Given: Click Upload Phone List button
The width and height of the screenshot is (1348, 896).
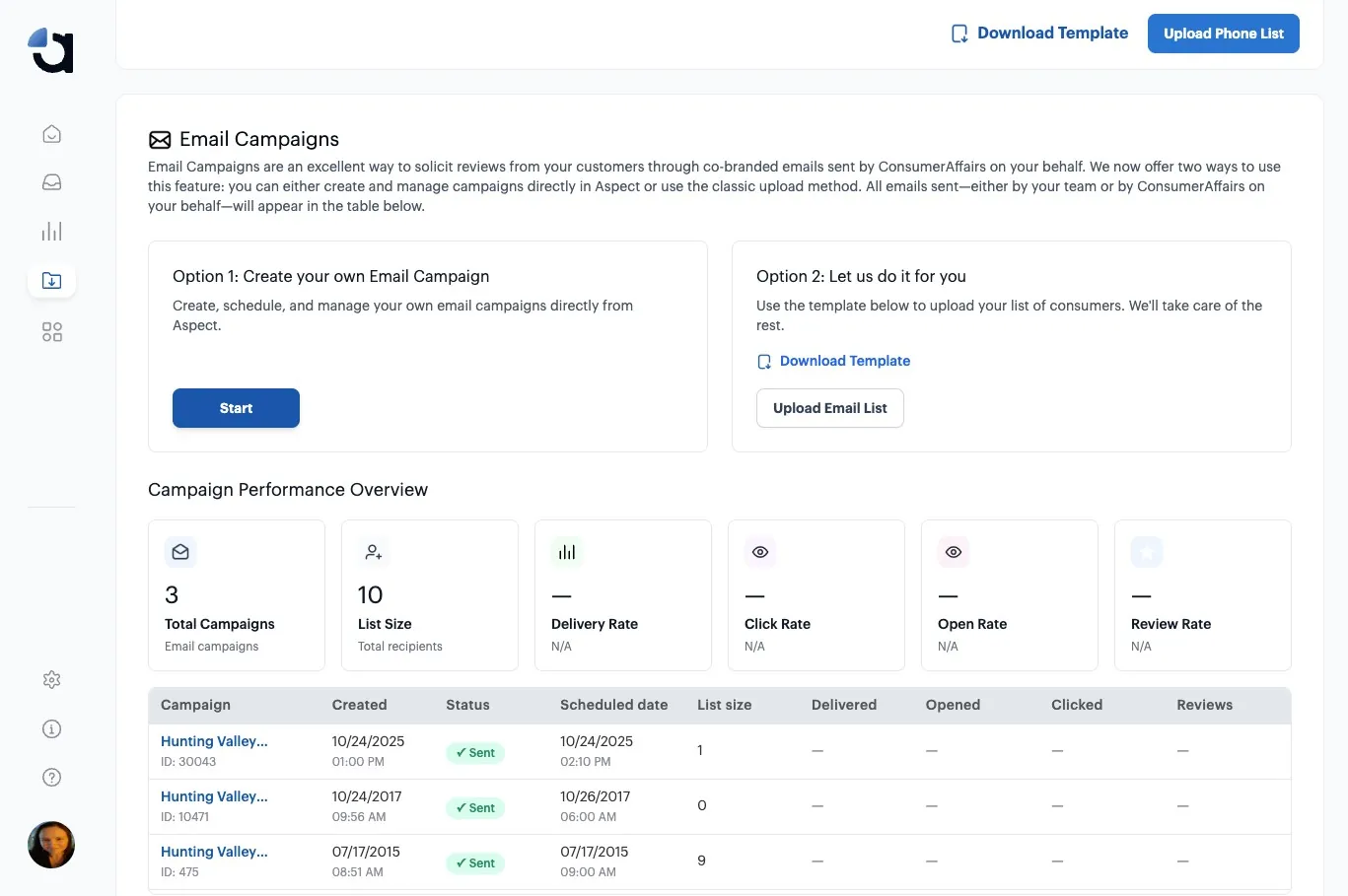Looking at the screenshot, I should pos(1224,34).
